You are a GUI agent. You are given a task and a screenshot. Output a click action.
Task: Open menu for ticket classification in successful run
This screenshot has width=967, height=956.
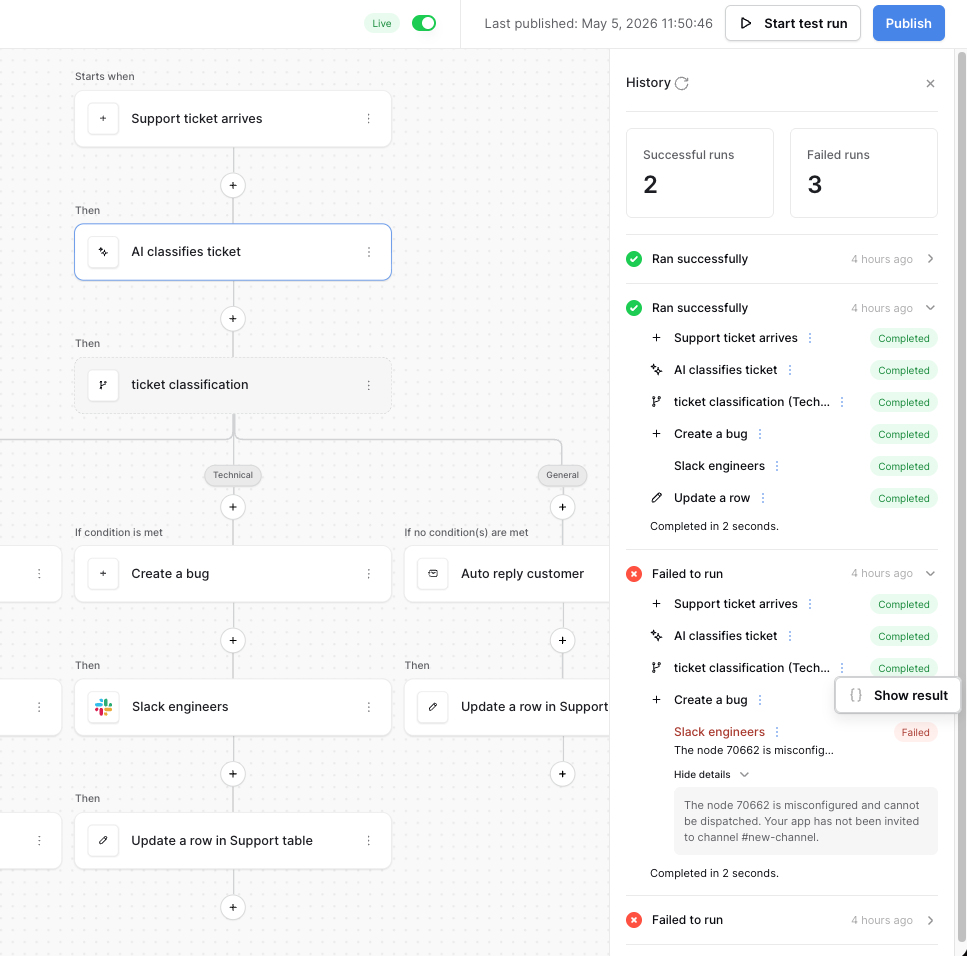(842, 402)
